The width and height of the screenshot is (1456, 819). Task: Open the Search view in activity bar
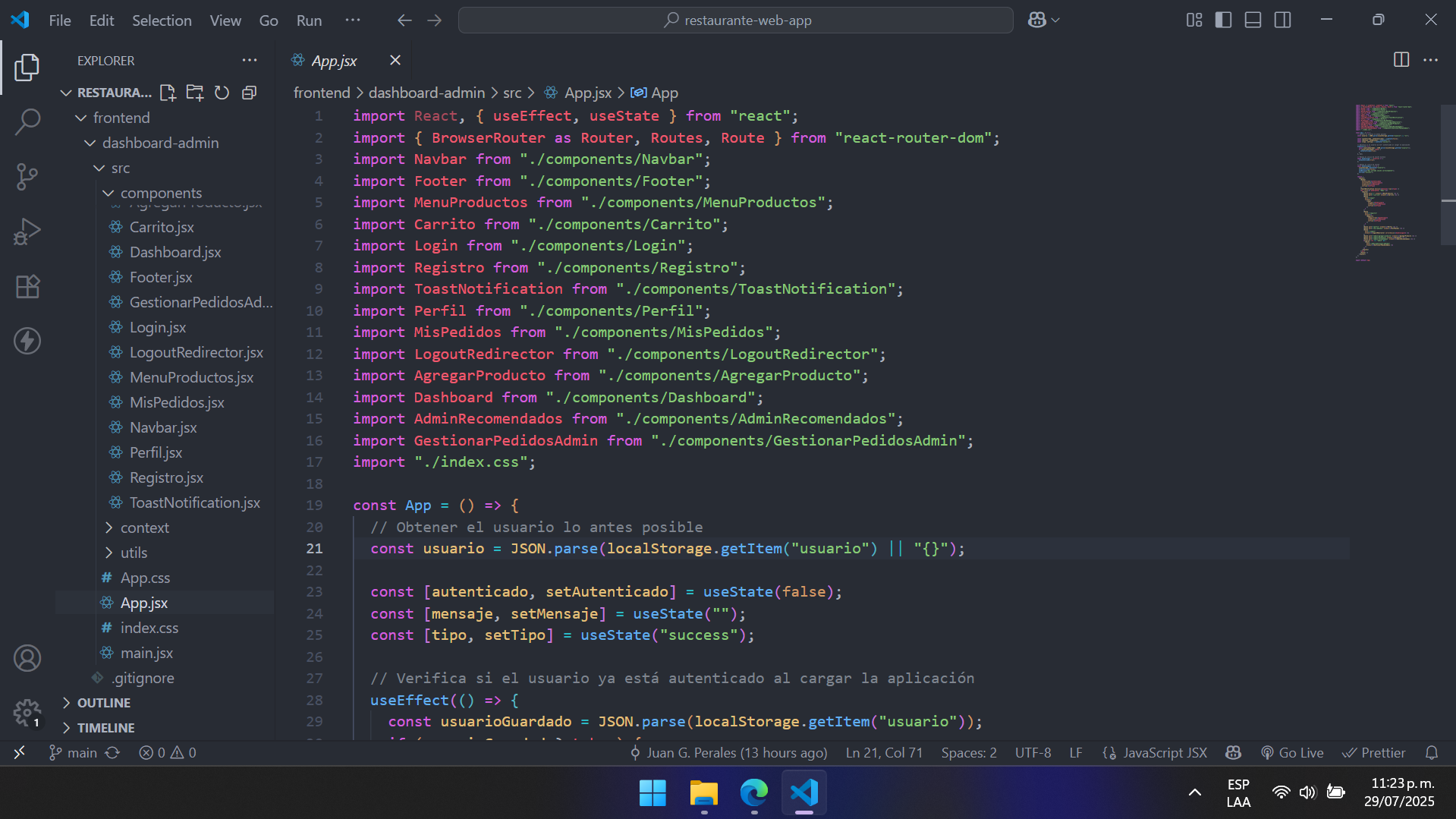pos(27,121)
